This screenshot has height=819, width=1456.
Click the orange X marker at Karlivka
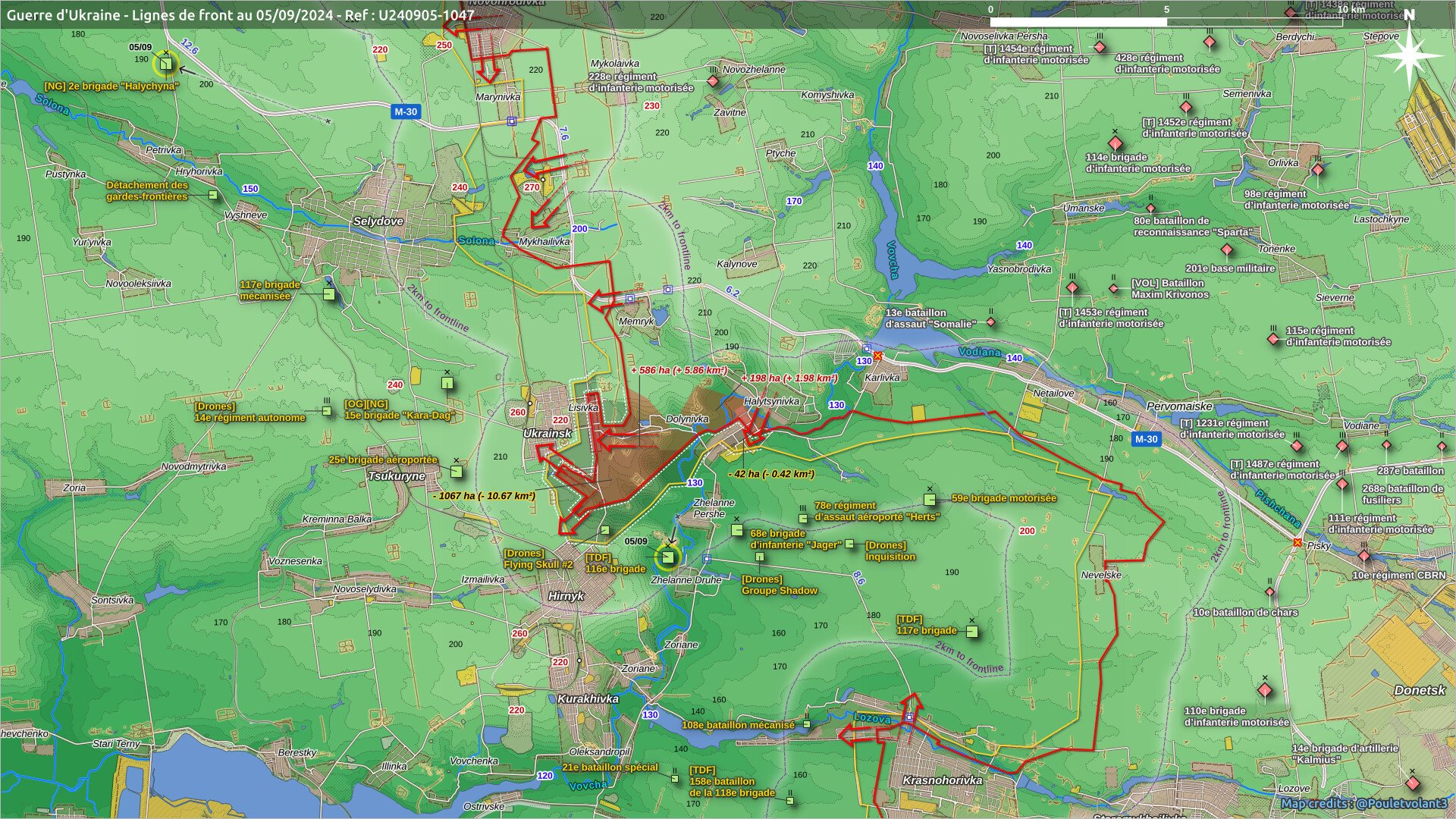878,356
